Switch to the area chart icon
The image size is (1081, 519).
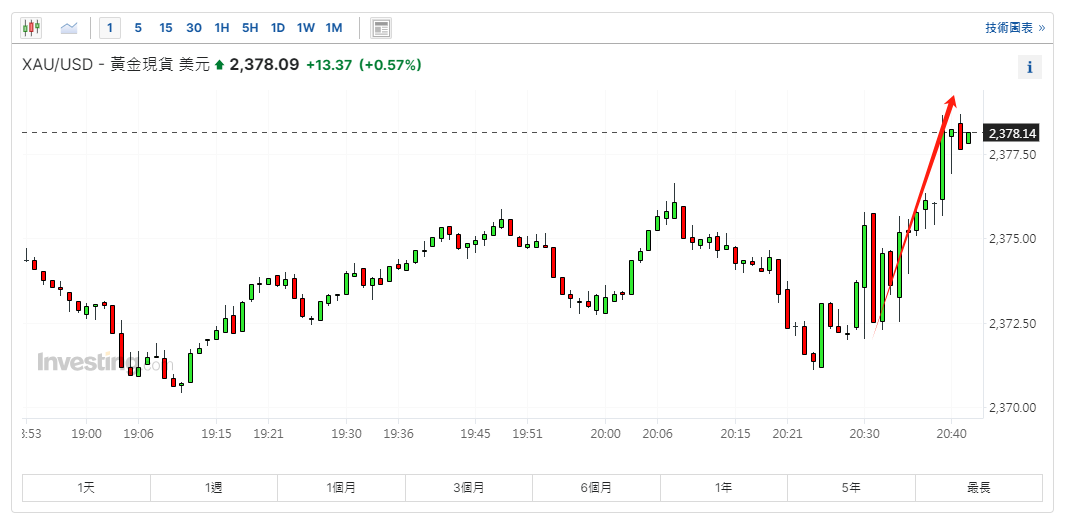[x=69, y=28]
